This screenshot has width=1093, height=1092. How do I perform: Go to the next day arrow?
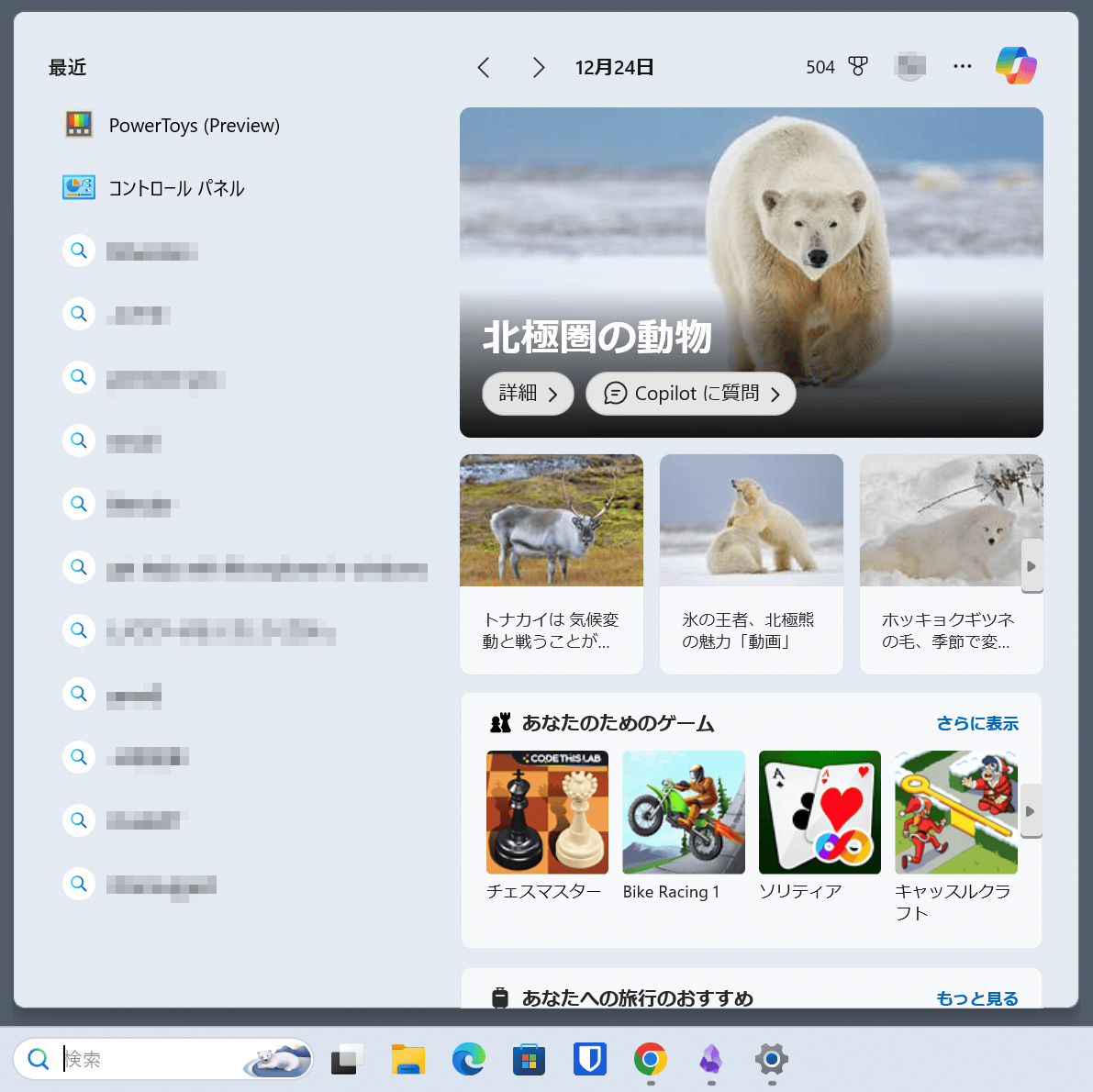(x=539, y=67)
